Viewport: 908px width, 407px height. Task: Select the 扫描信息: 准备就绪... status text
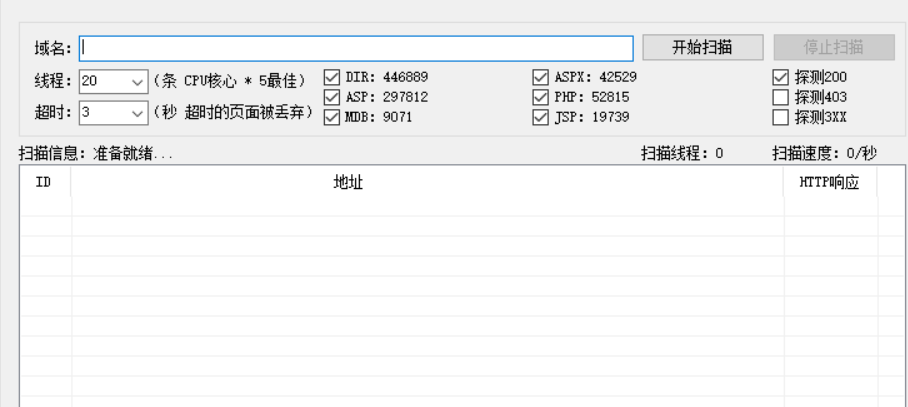(96, 153)
